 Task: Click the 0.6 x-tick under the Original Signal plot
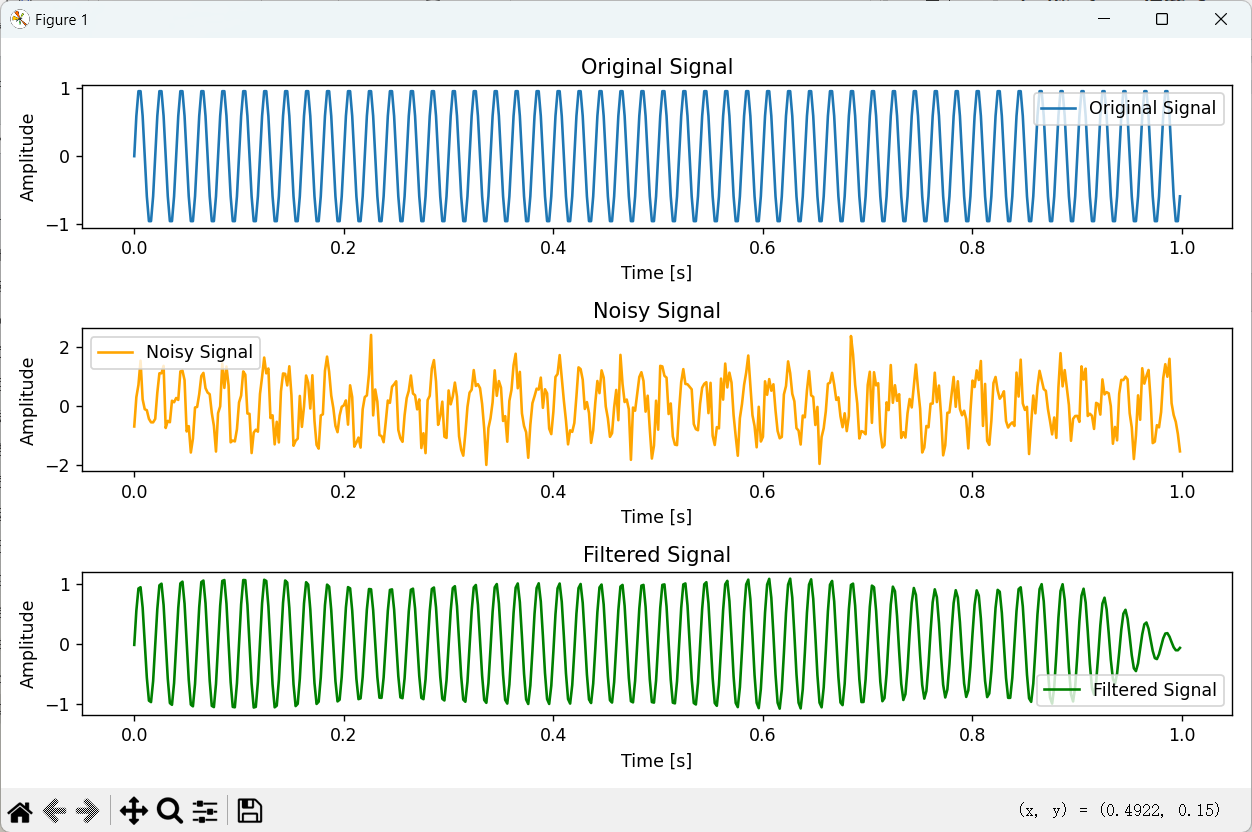(763, 248)
